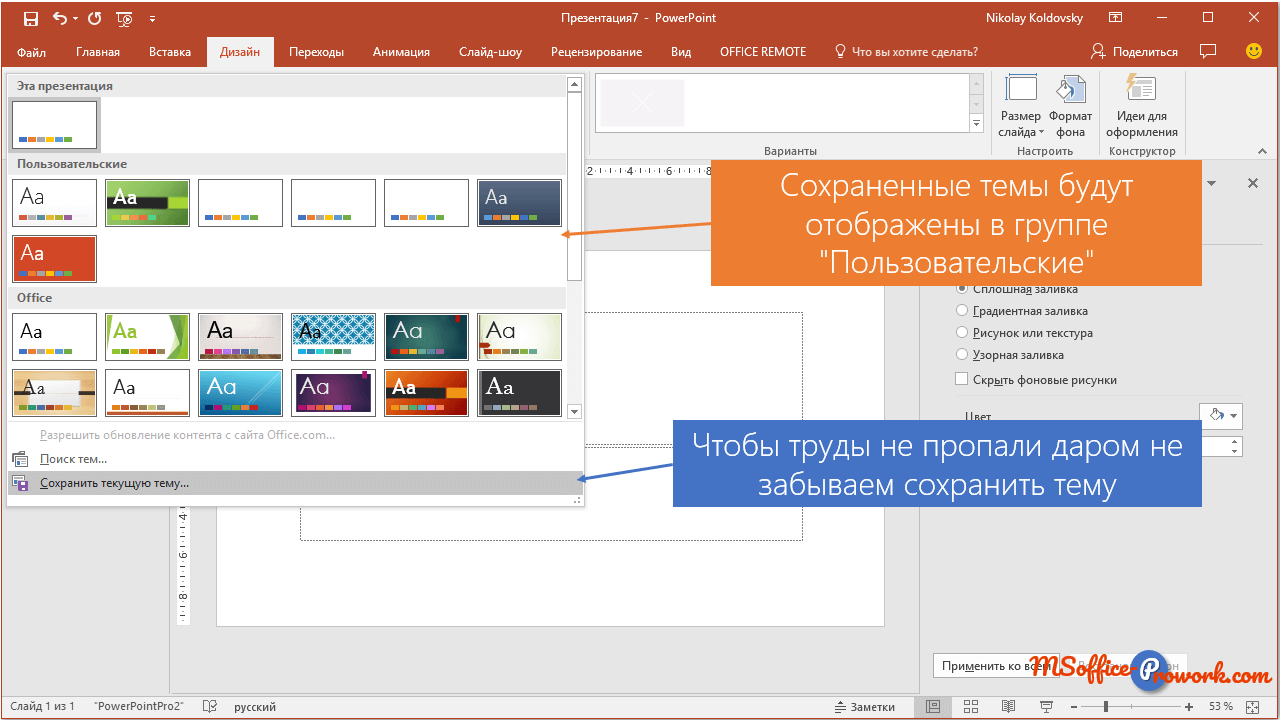Apply the green Facet theme thumbnail

[x=148, y=337]
